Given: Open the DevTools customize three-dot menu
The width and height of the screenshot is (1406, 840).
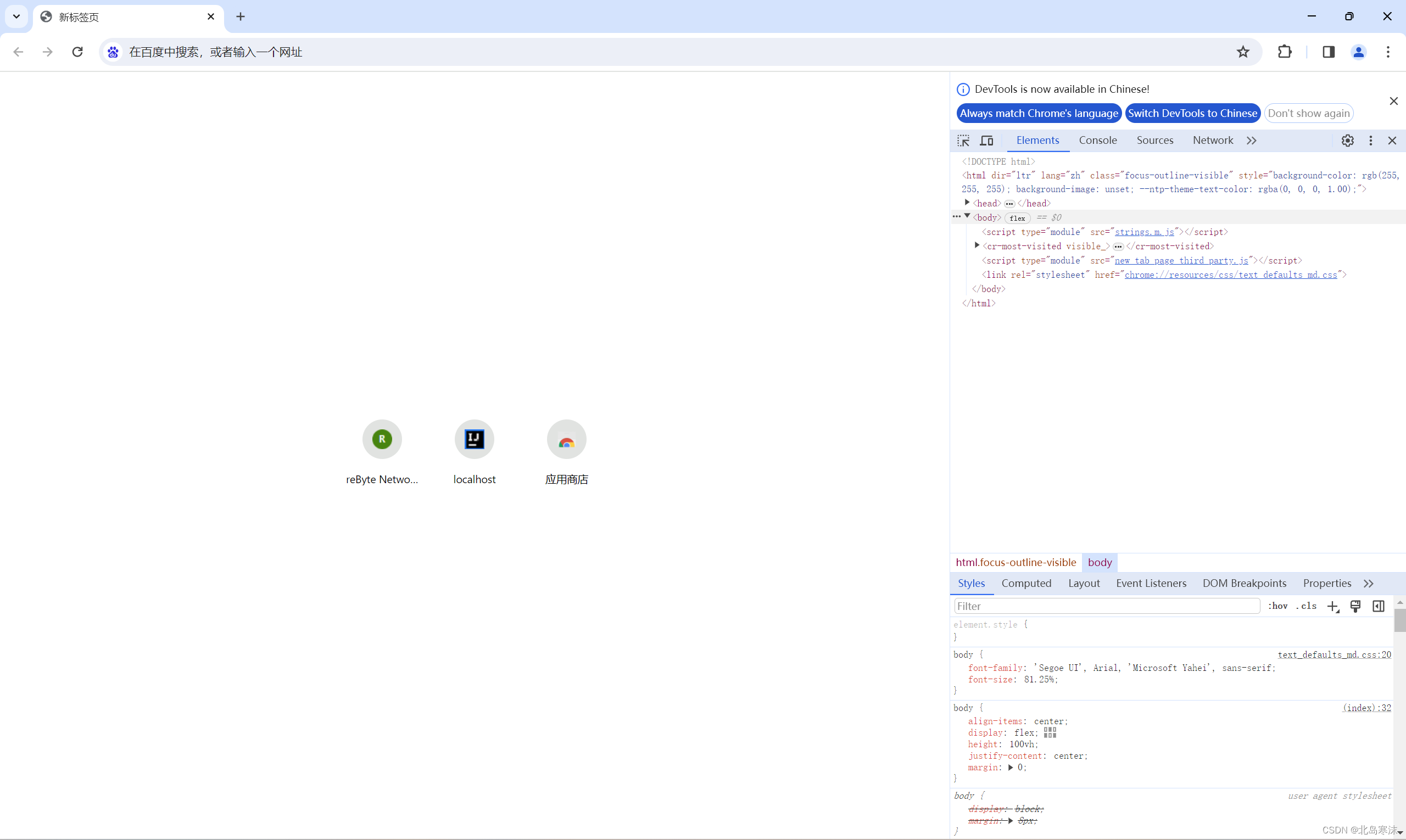Looking at the screenshot, I should coord(1370,141).
